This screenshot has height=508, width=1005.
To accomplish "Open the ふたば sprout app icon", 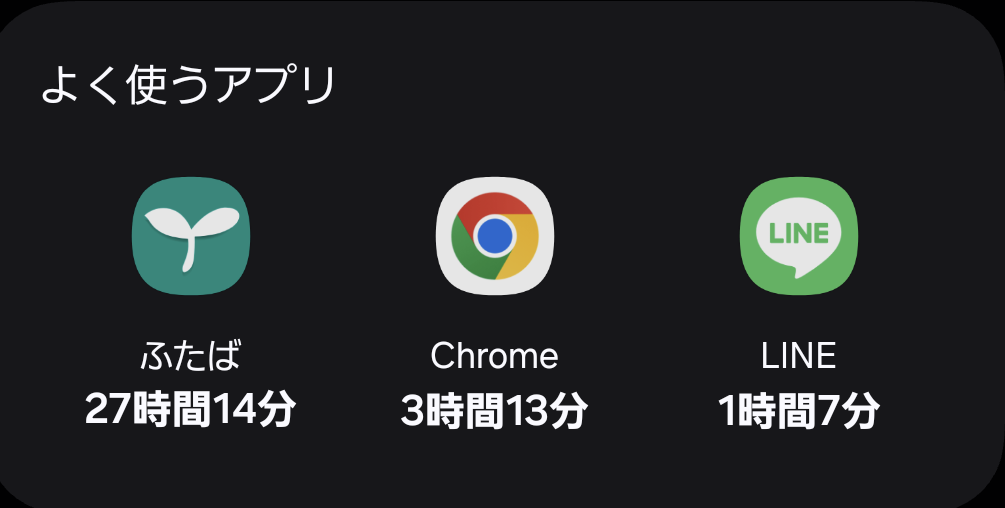I will coord(190,236).
